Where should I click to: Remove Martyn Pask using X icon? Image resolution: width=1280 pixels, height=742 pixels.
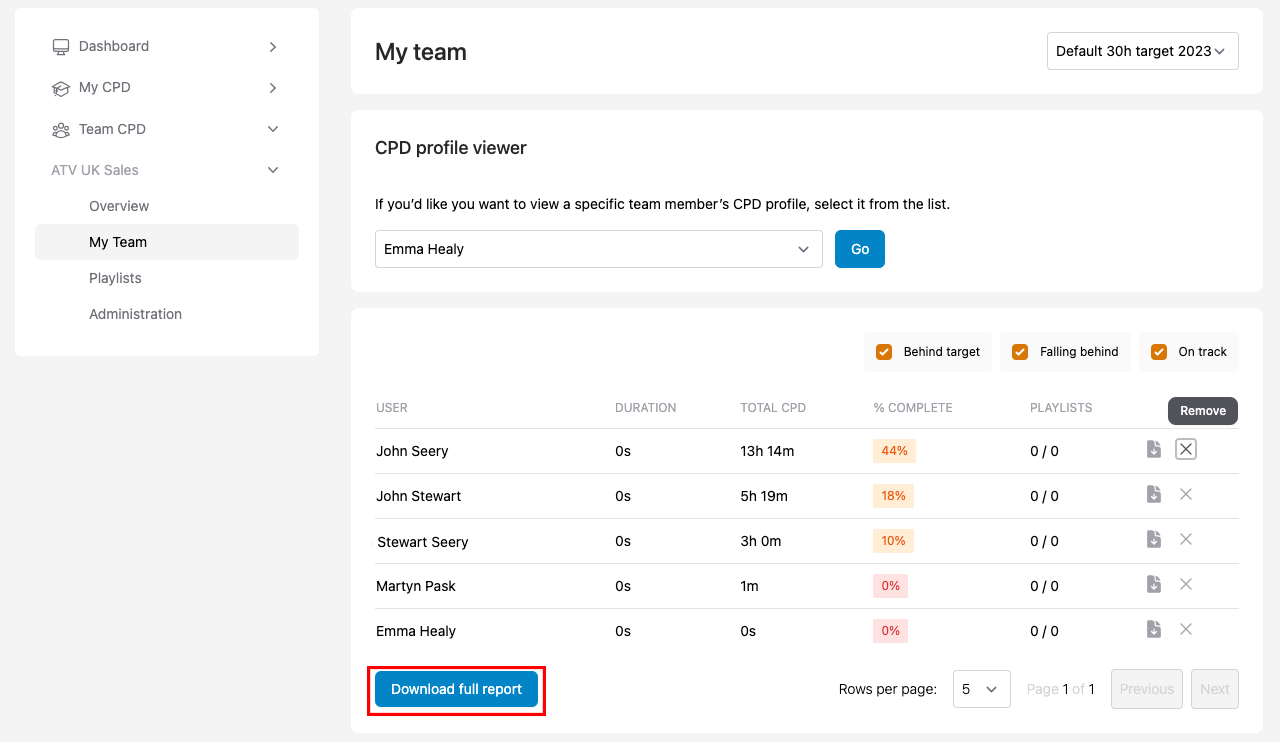(1185, 584)
